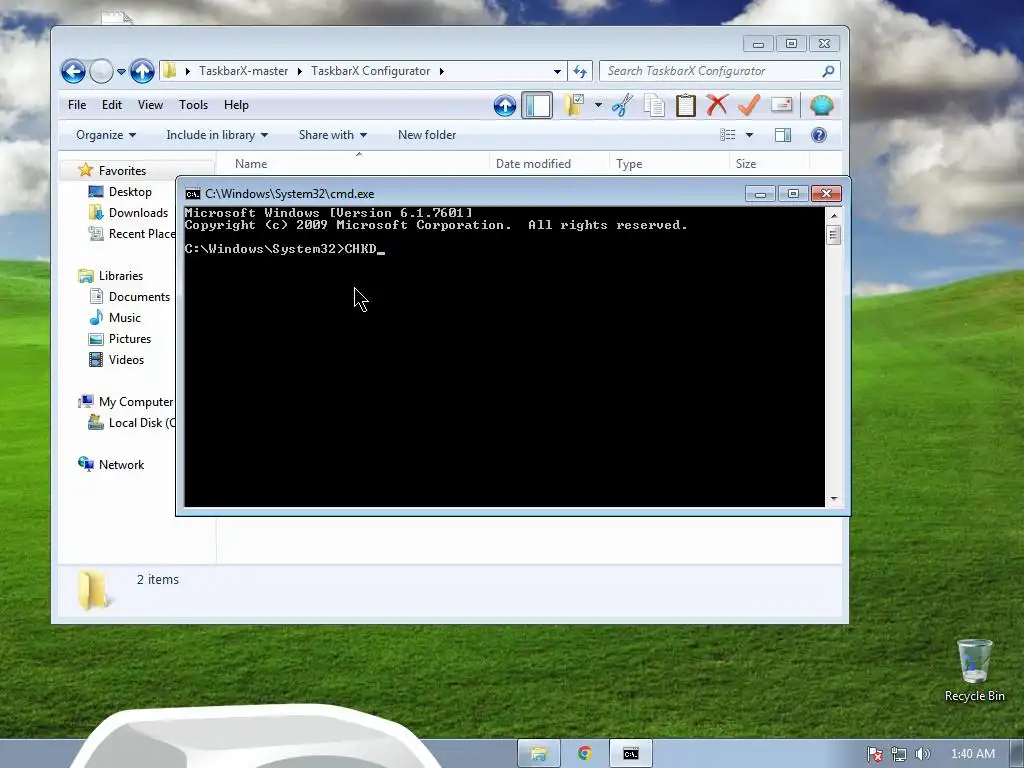Click cmd window scrollbar up arrow
The height and width of the screenshot is (768, 1024).
click(833, 216)
